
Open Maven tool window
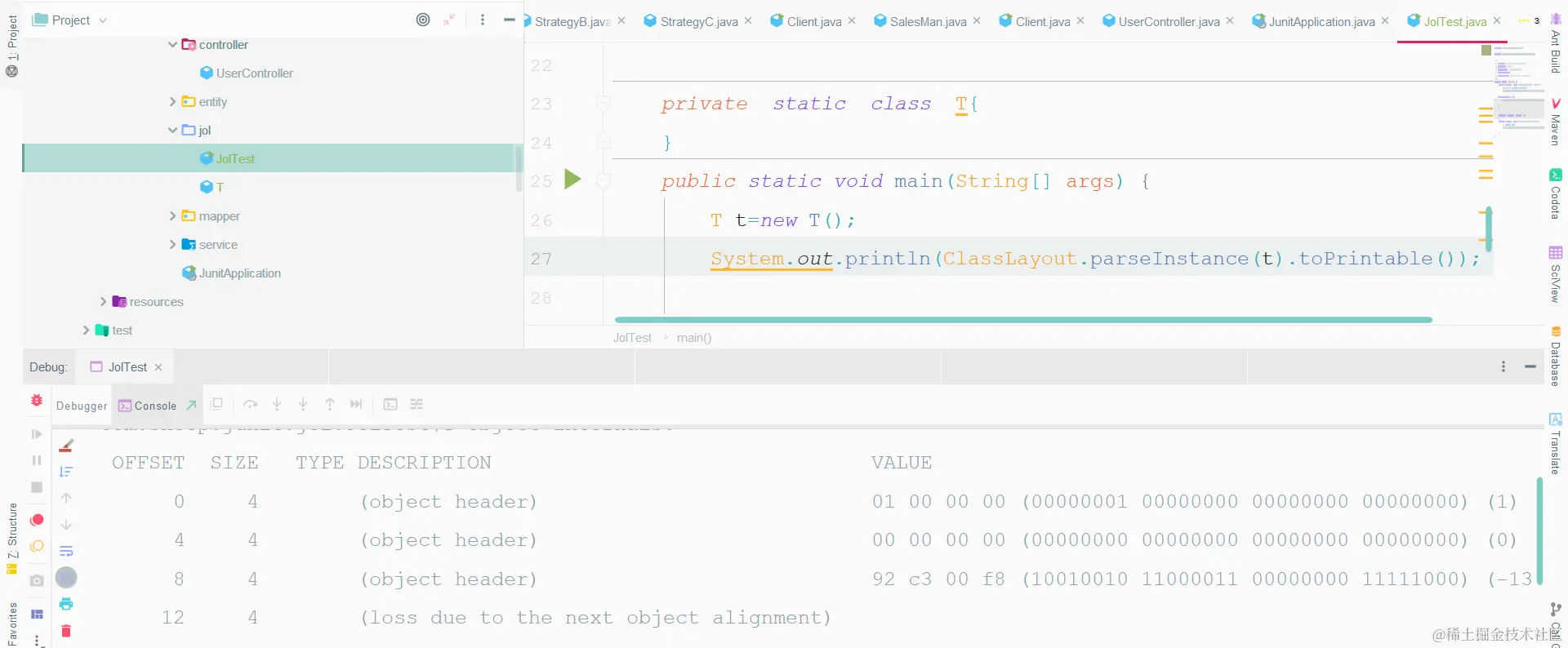click(x=1556, y=122)
